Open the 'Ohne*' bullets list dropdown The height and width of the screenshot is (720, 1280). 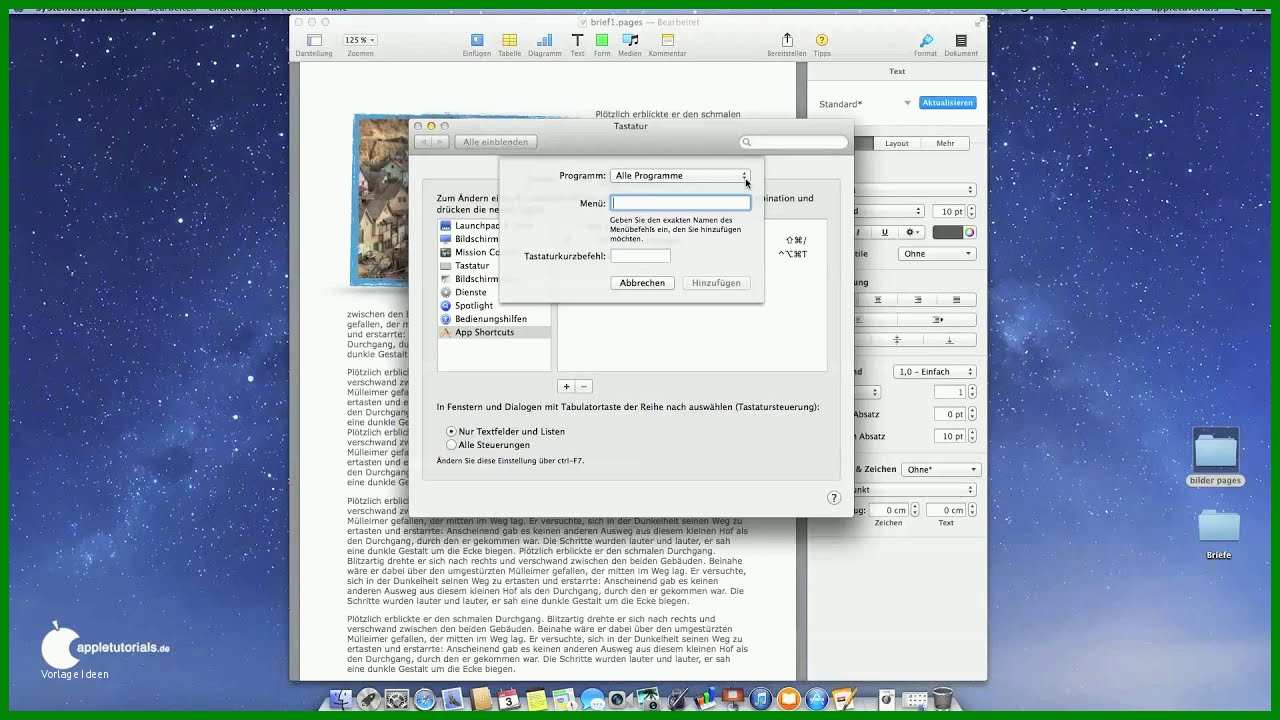click(x=942, y=469)
